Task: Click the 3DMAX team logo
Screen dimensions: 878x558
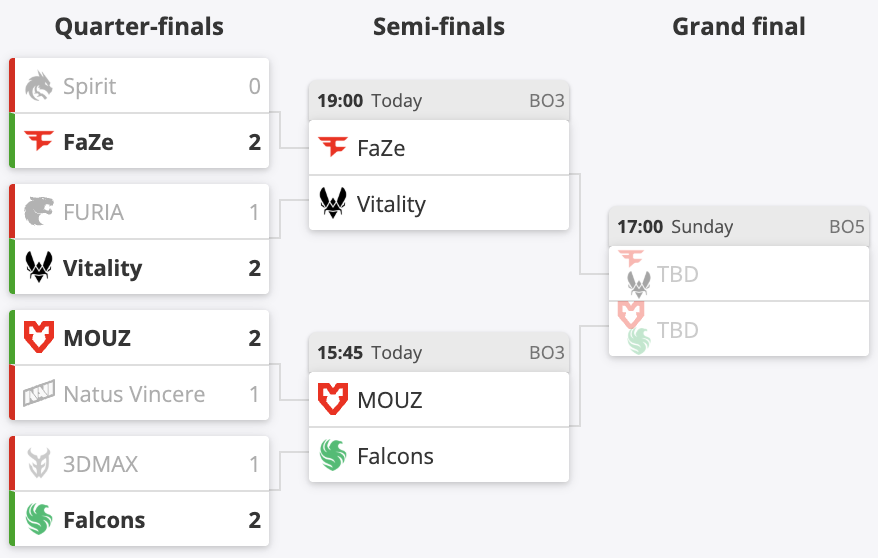Action: 39,464
